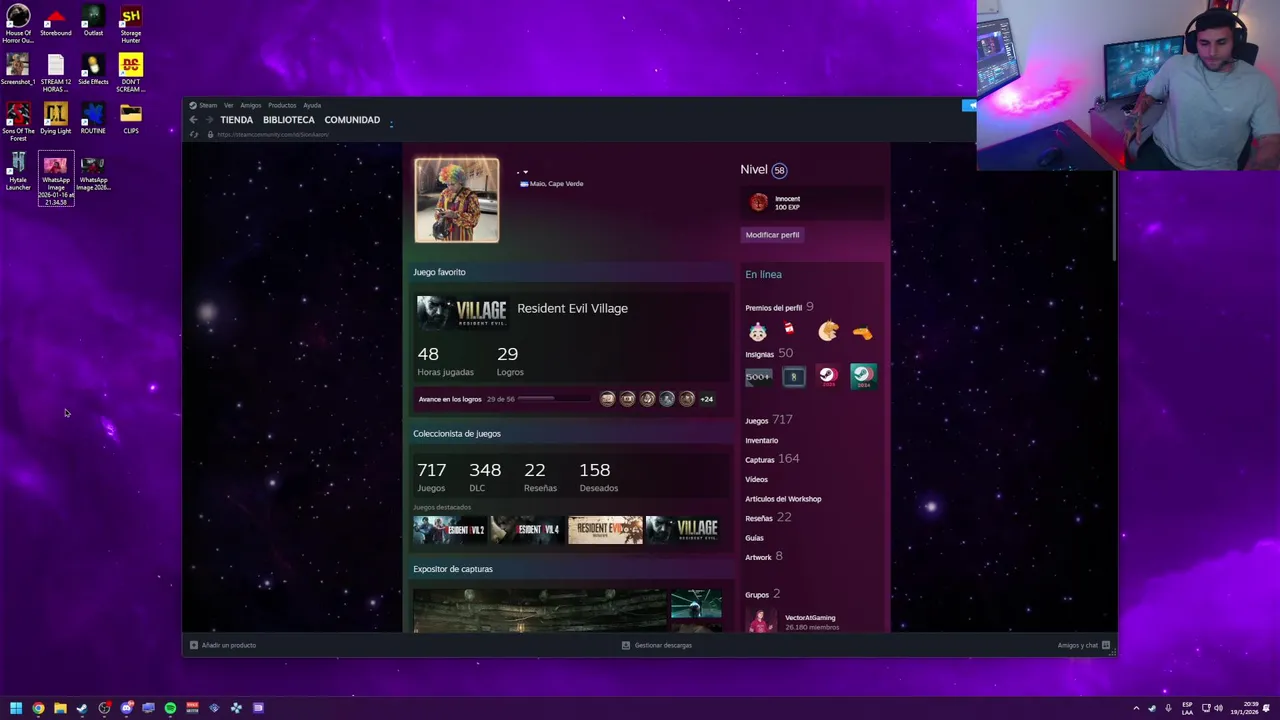
Task: Open the TIENDA tab
Action: click(x=236, y=120)
